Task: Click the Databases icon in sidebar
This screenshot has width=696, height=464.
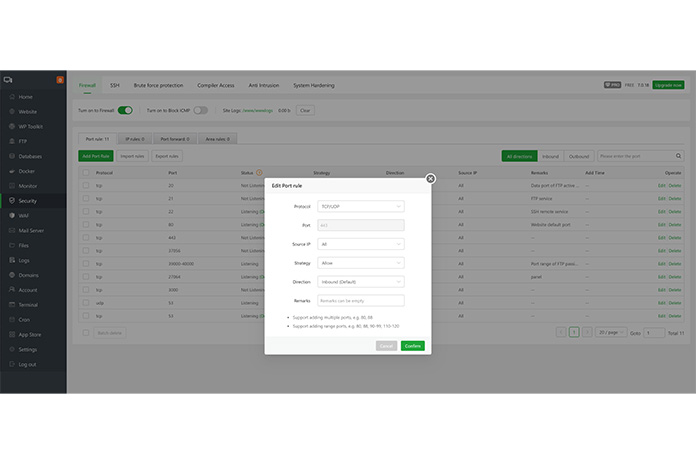Action: (x=9, y=156)
